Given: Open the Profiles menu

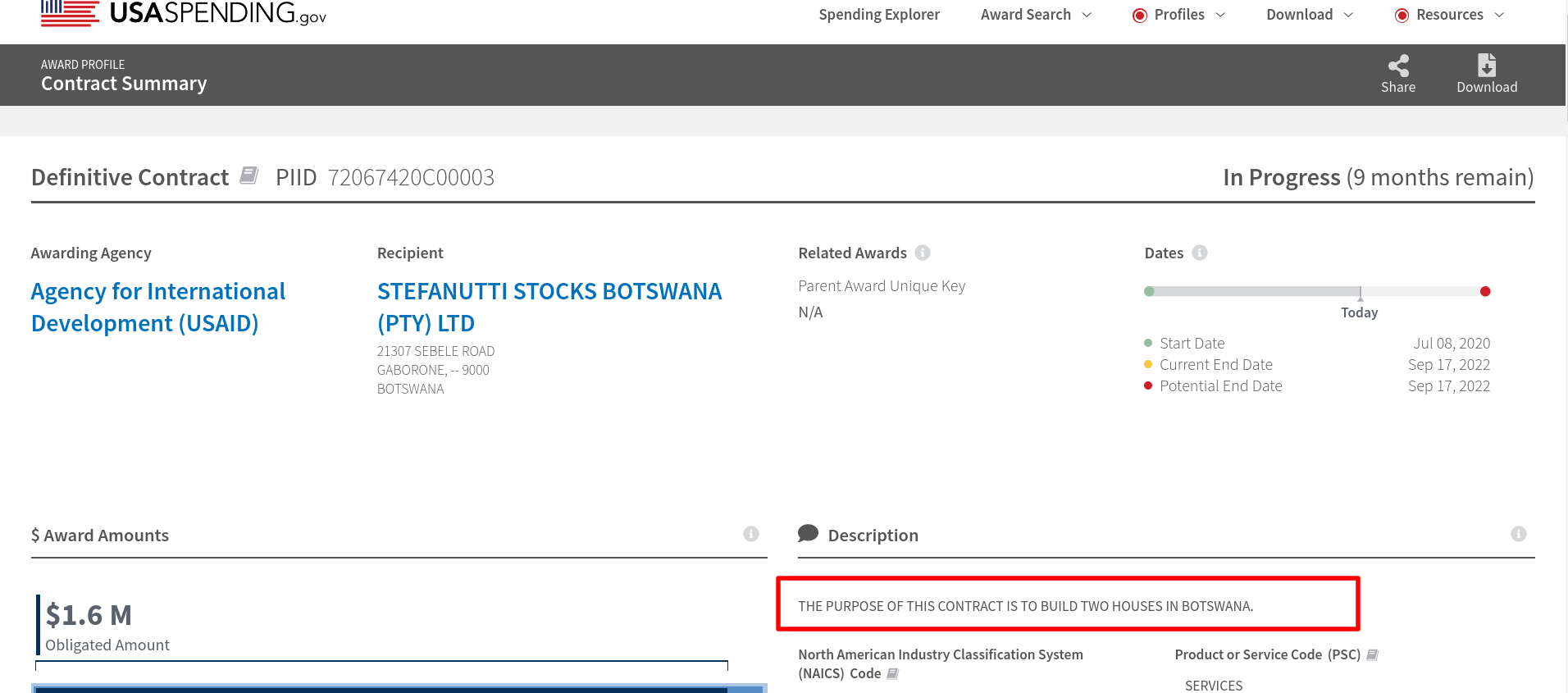Looking at the screenshot, I should [1179, 15].
